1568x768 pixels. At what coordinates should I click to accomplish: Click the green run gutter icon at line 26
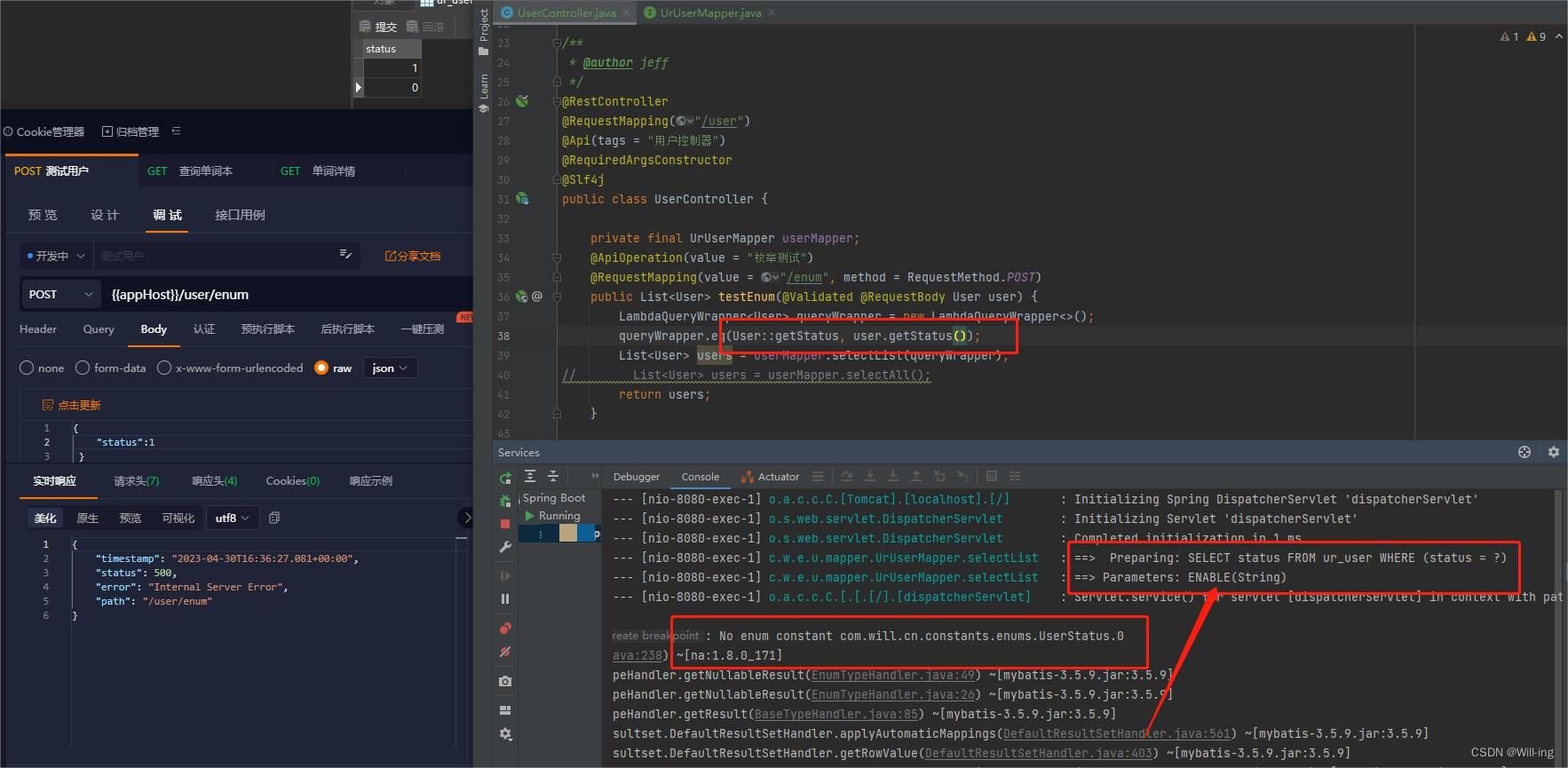point(522,101)
